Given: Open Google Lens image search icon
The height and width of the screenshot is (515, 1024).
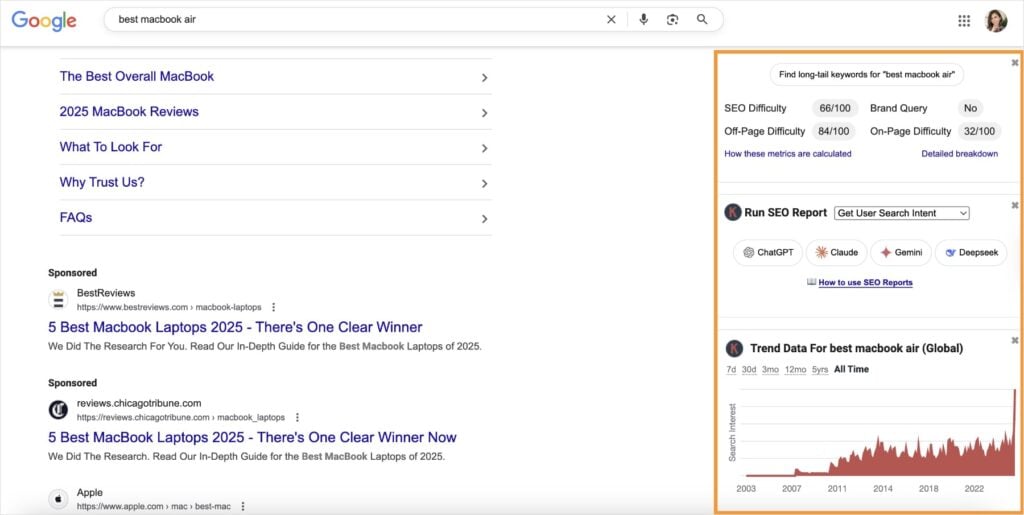Looking at the screenshot, I should pyautogui.click(x=673, y=20).
